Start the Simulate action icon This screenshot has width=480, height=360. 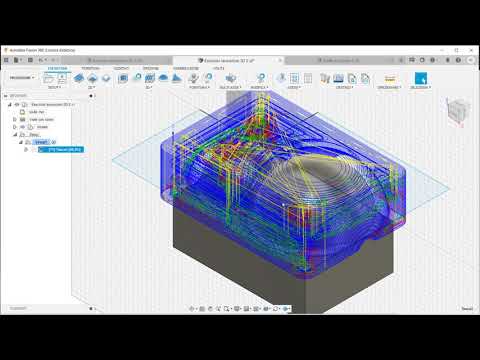coord(281,79)
